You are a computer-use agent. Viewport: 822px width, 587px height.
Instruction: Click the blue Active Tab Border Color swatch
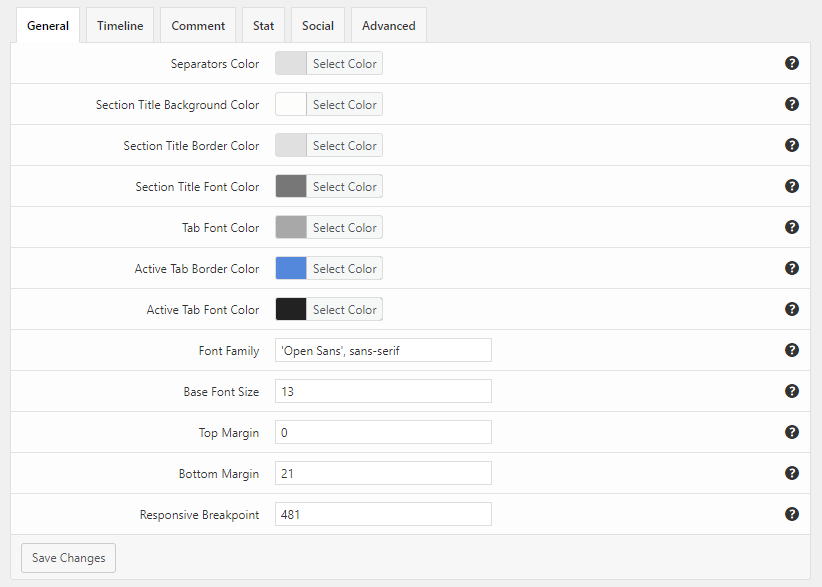[x=291, y=269]
